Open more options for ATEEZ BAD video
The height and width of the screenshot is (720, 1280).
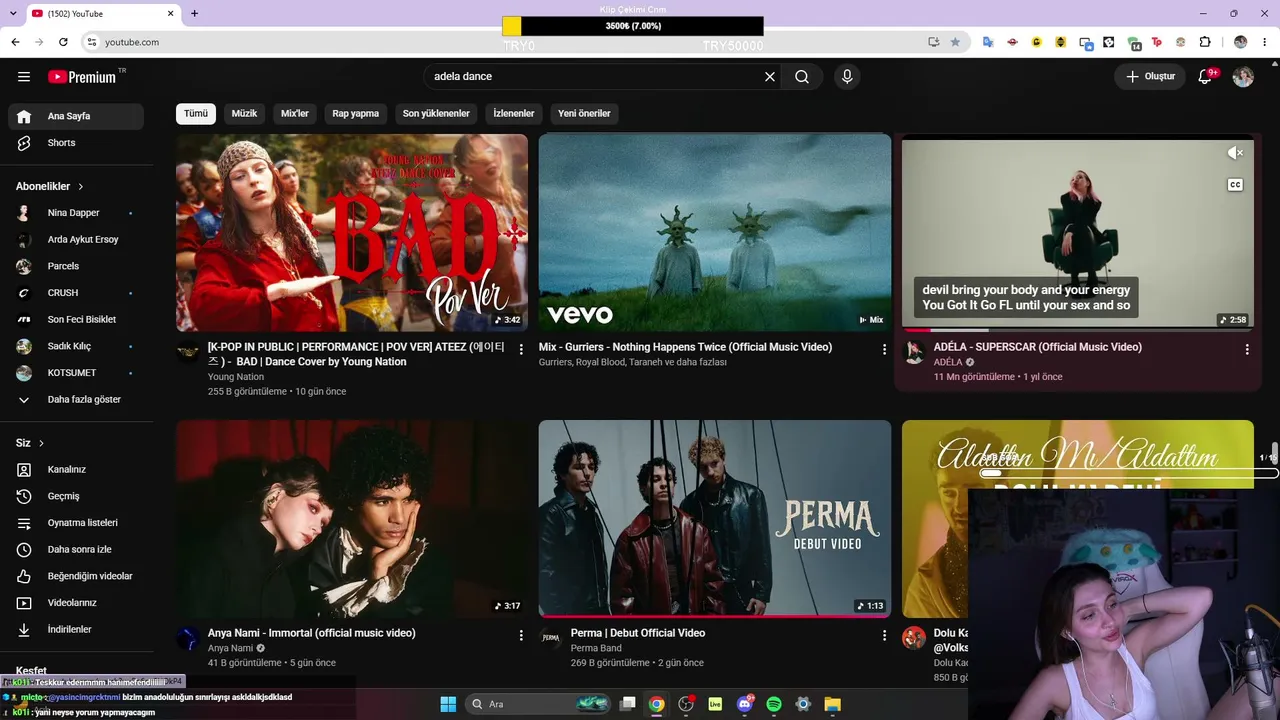[x=521, y=349]
